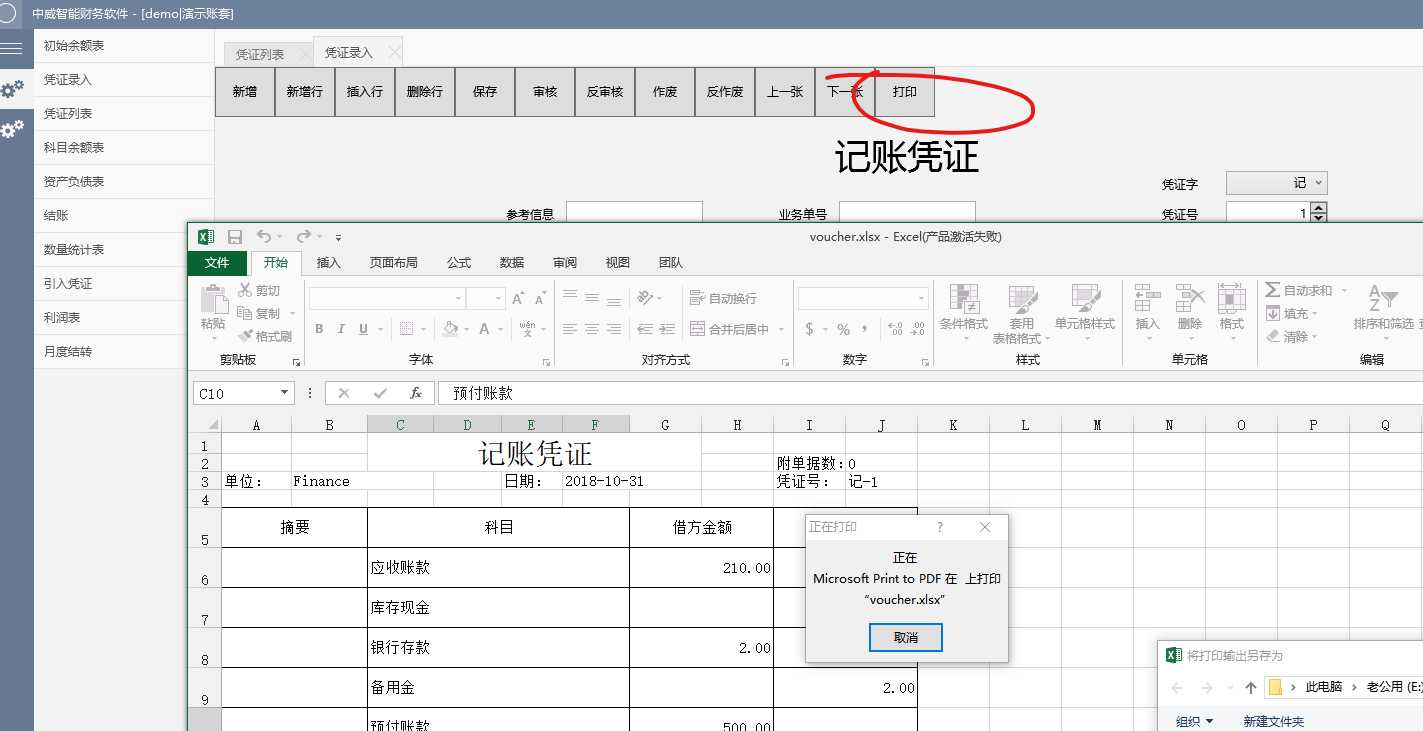Click the decrease font size icon
The image size is (1423, 731).
[540, 298]
